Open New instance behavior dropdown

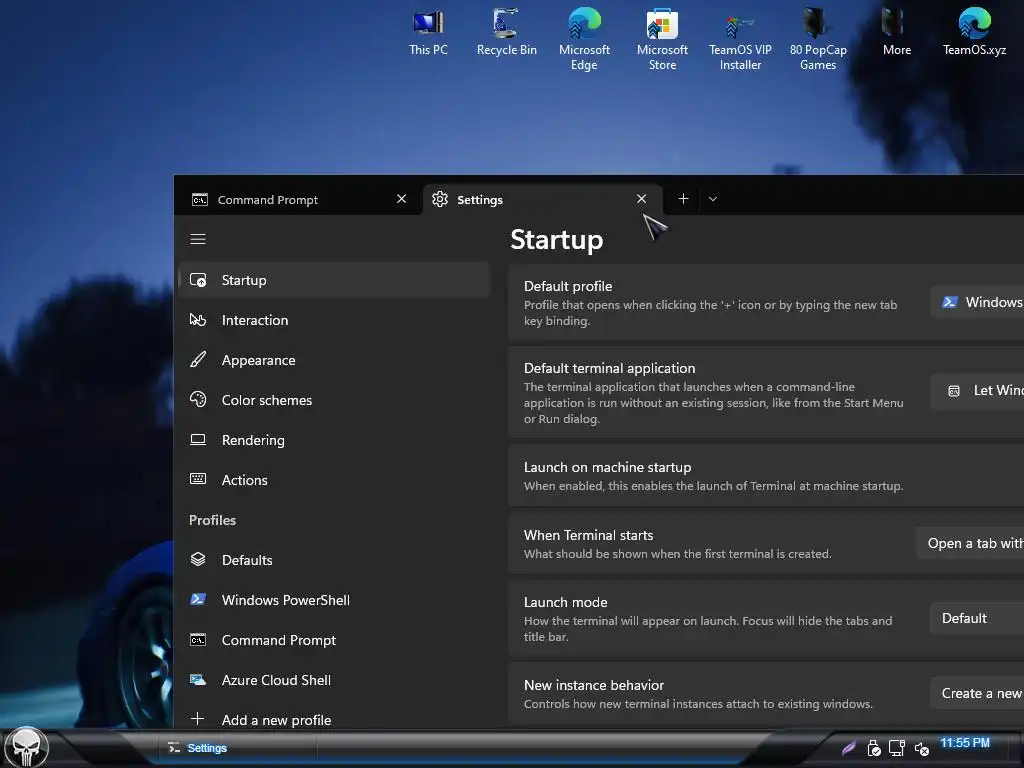[x=977, y=694]
